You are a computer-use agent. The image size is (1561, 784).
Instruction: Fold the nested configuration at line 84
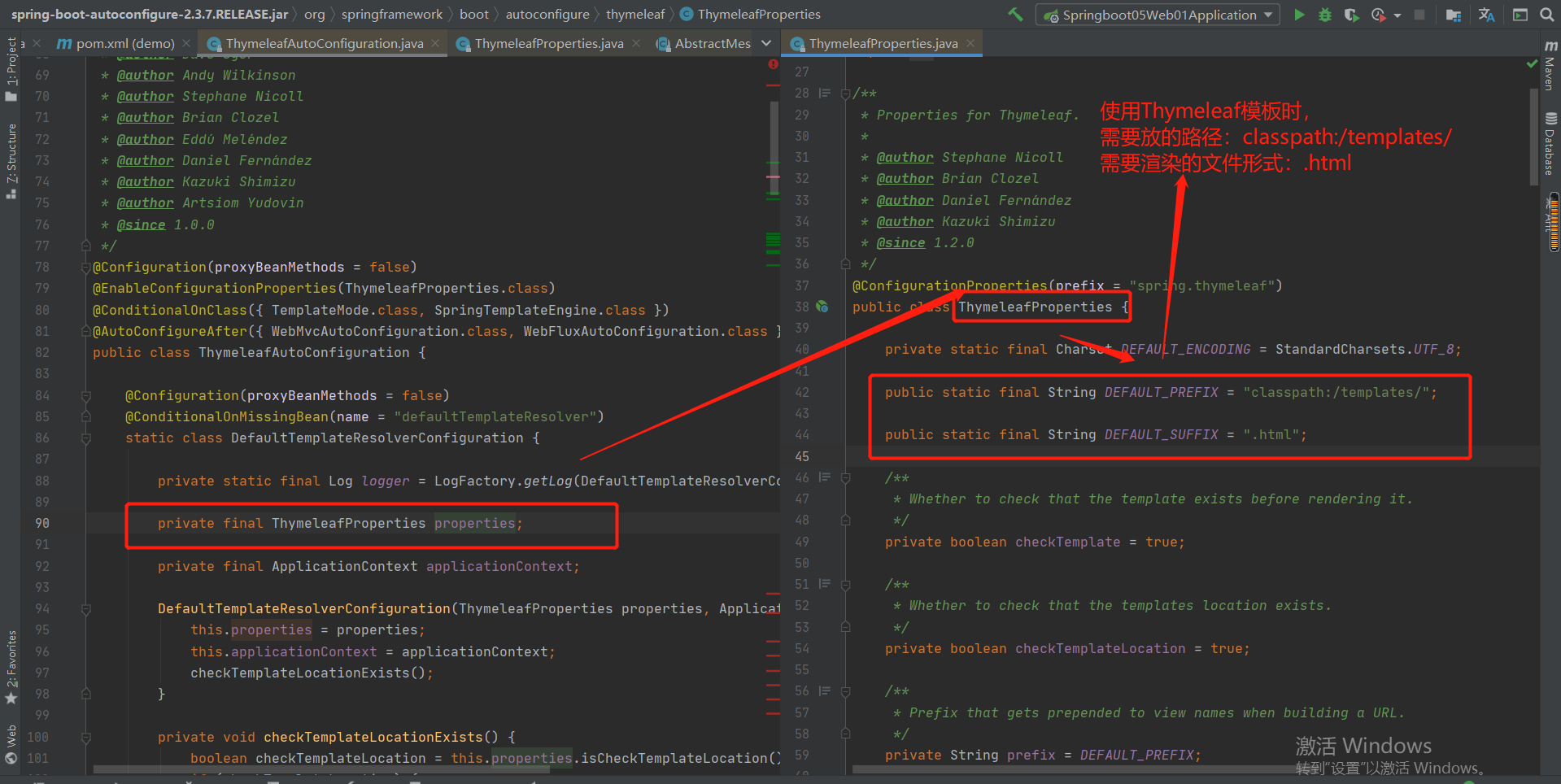(85, 395)
